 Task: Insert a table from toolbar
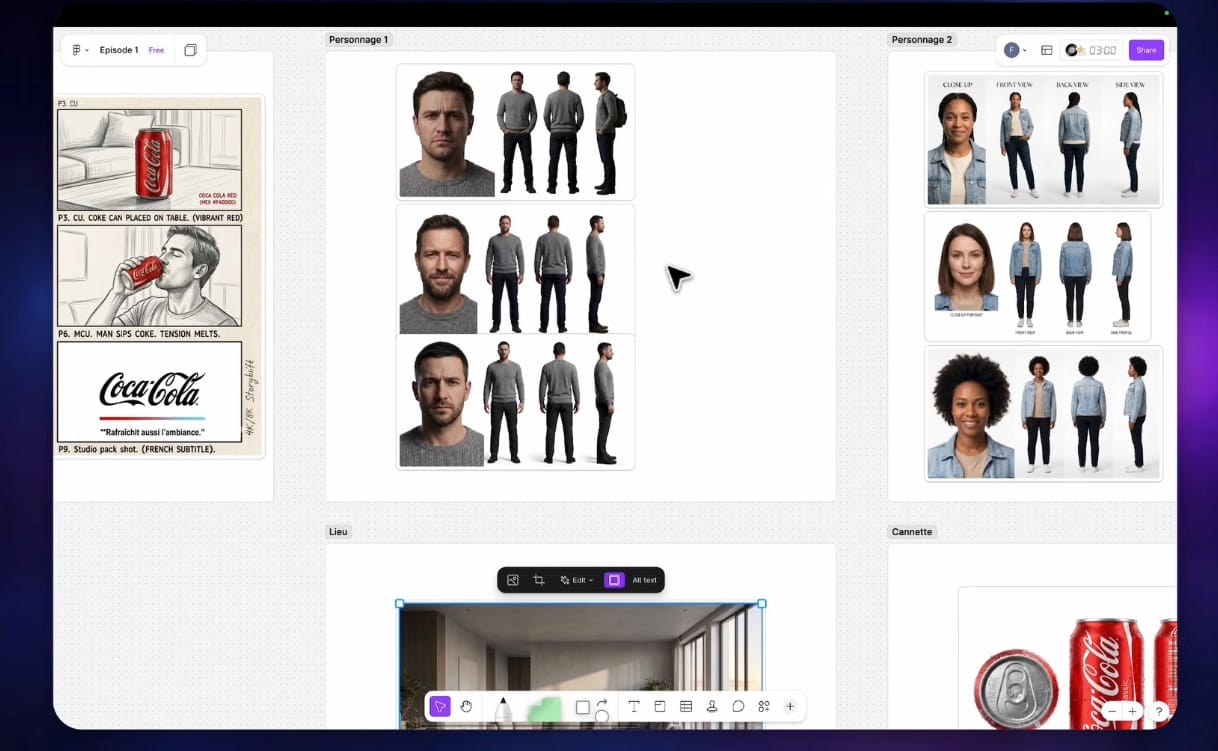(x=686, y=706)
